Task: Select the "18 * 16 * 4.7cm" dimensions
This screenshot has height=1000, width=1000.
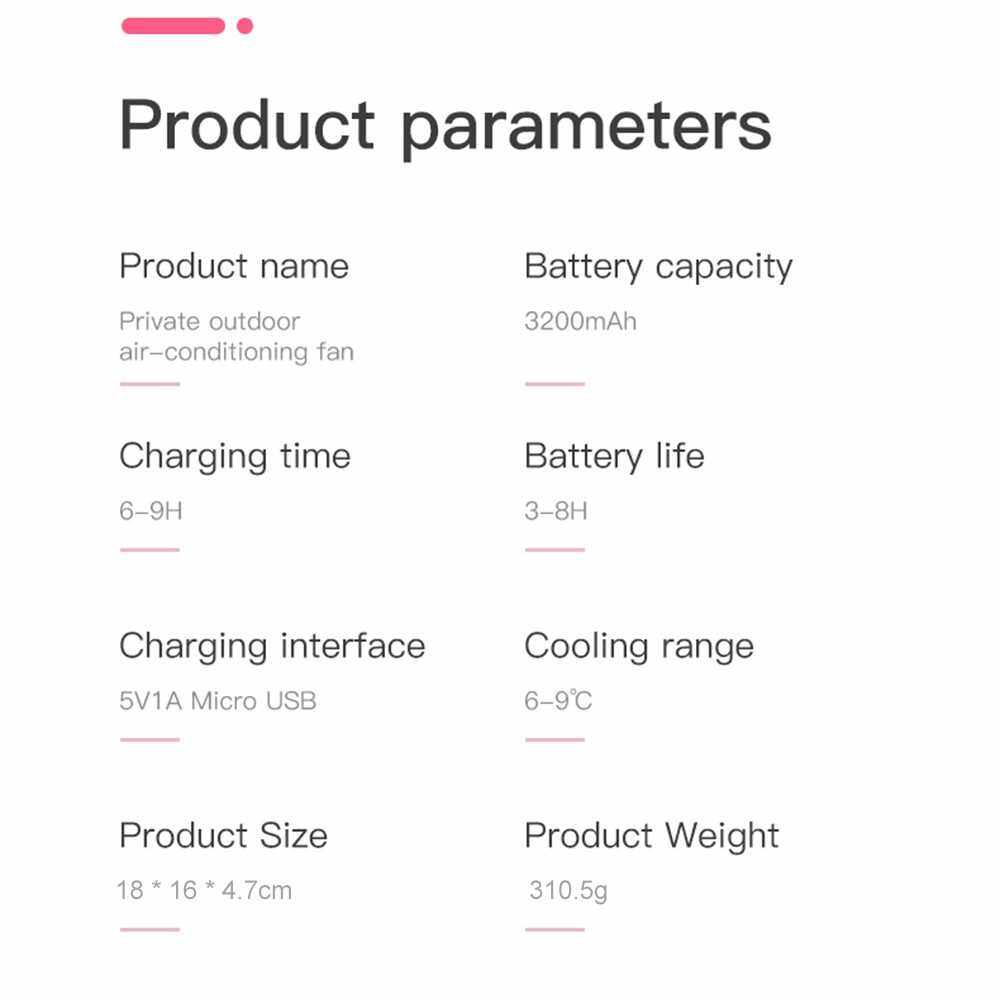Action: coord(204,890)
